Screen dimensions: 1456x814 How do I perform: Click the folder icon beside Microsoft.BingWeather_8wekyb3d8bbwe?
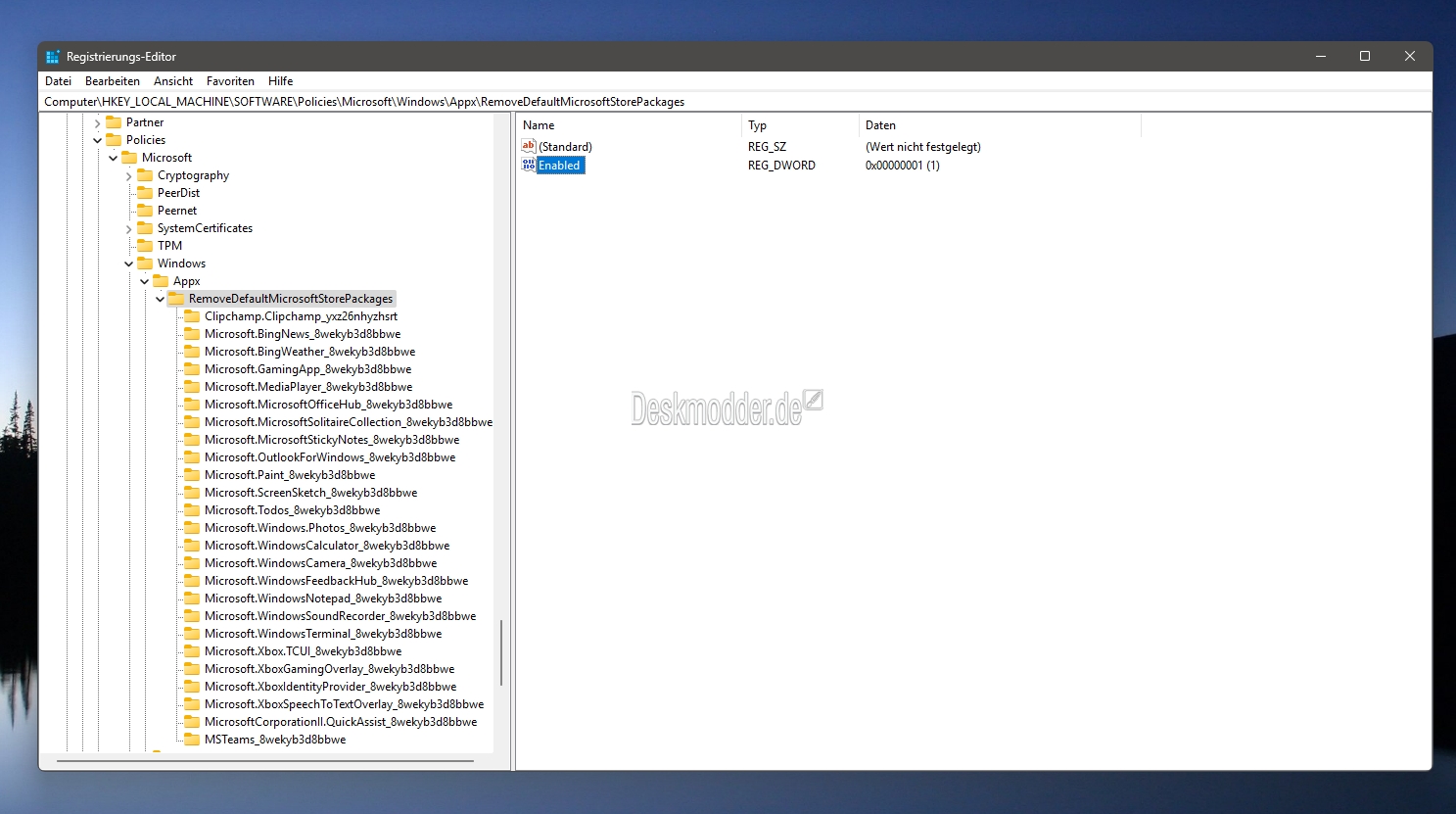(192, 352)
